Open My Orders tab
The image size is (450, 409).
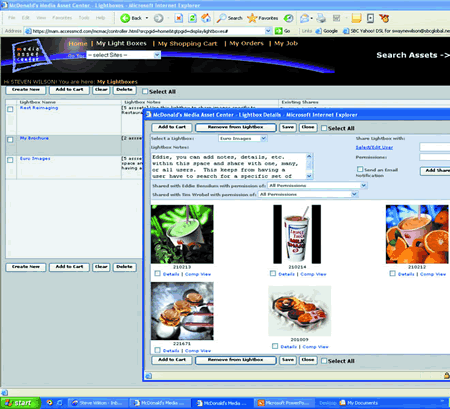[246, 43]
